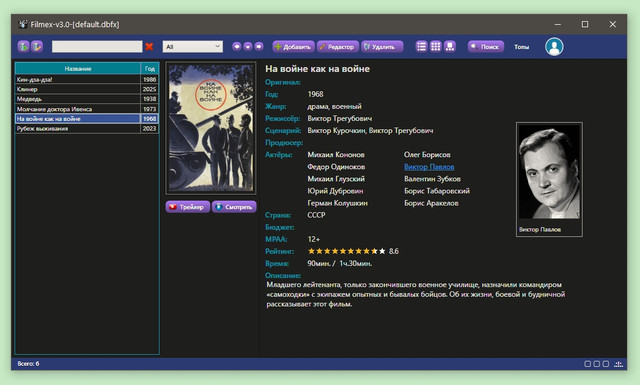Click the Filmex app icon in title bar

pyautogui.click(x=23, y=24)
